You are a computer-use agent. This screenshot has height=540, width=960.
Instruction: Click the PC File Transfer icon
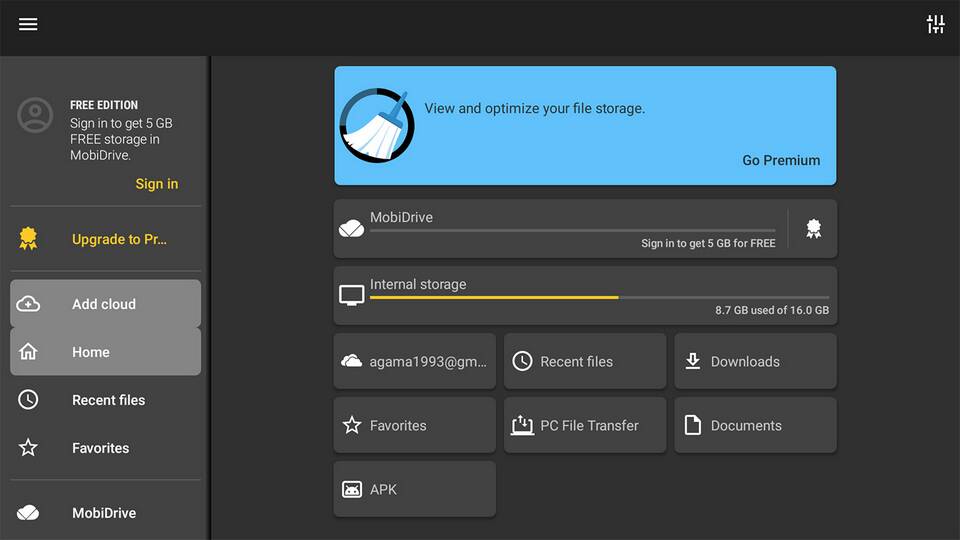[x=522, y=425]
